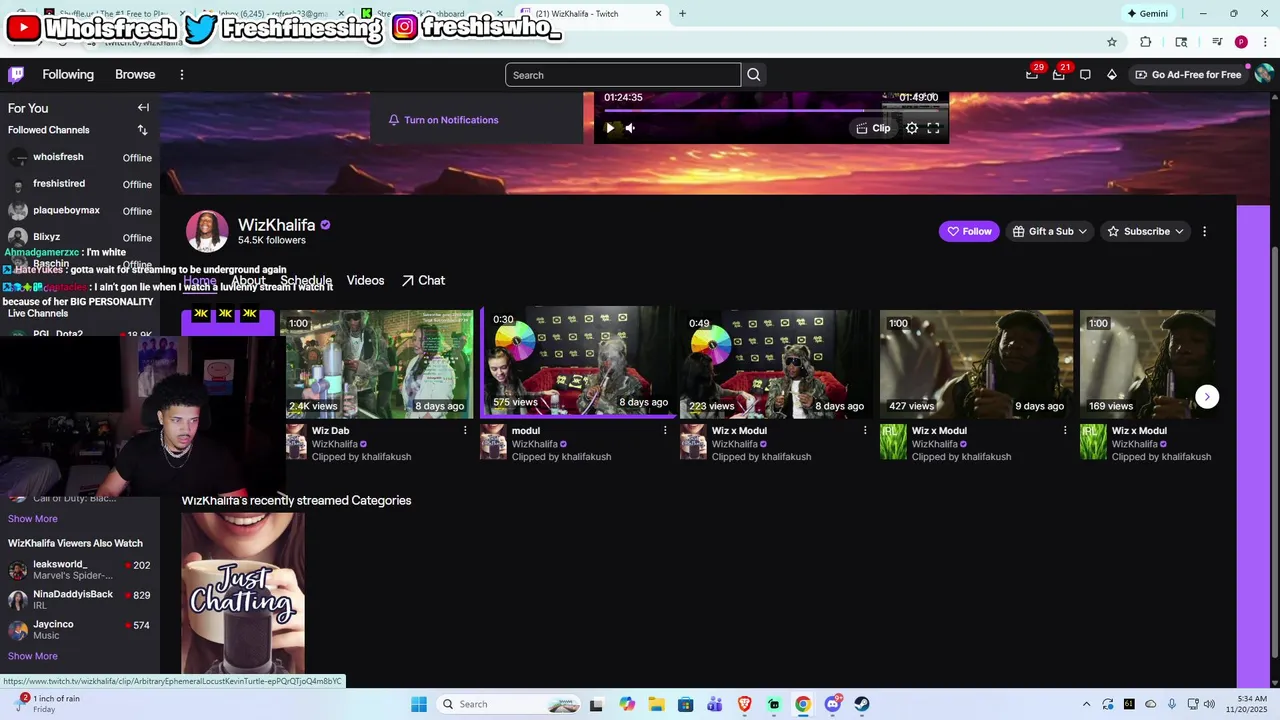Screen dimensions: 1280x720
Task: Click the Bits gem icon
Action: point(1112,75)
